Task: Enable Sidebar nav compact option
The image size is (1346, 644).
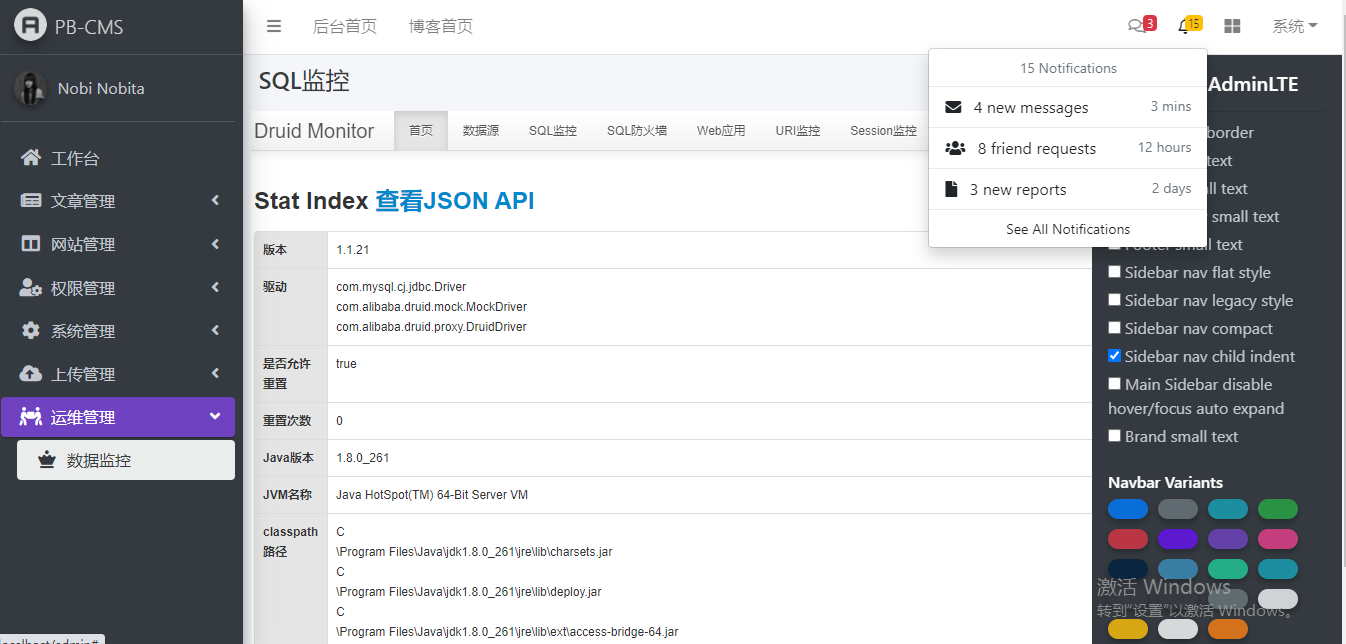Action: point(1114,328)
